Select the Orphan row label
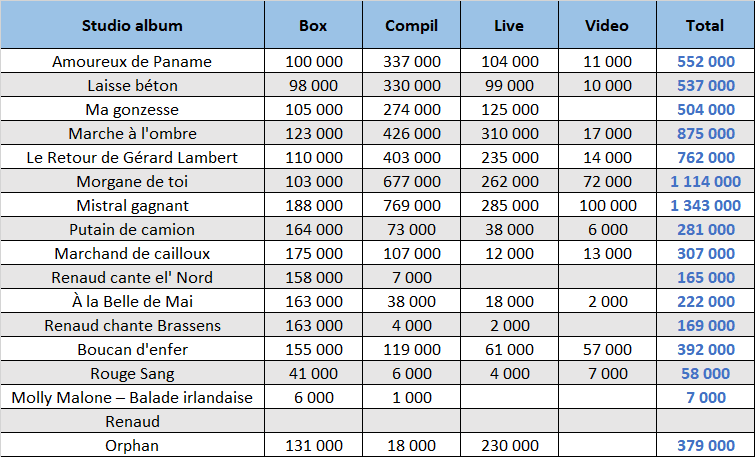 132,445
